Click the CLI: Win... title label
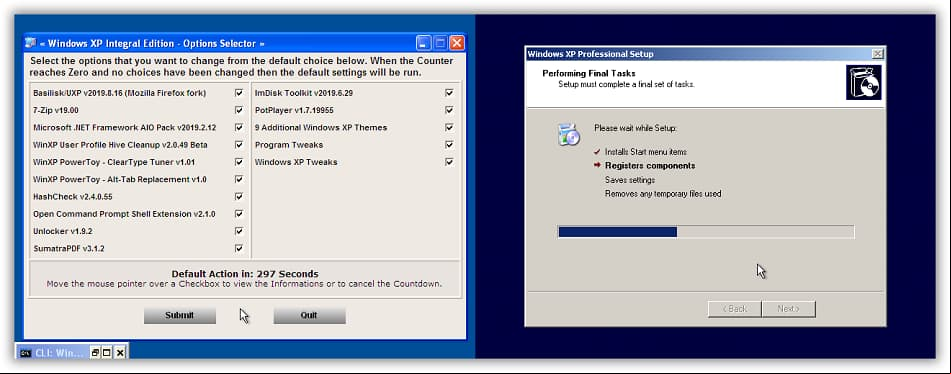The width and height of the screenshot is (951, 374). (x=59, y=353)
